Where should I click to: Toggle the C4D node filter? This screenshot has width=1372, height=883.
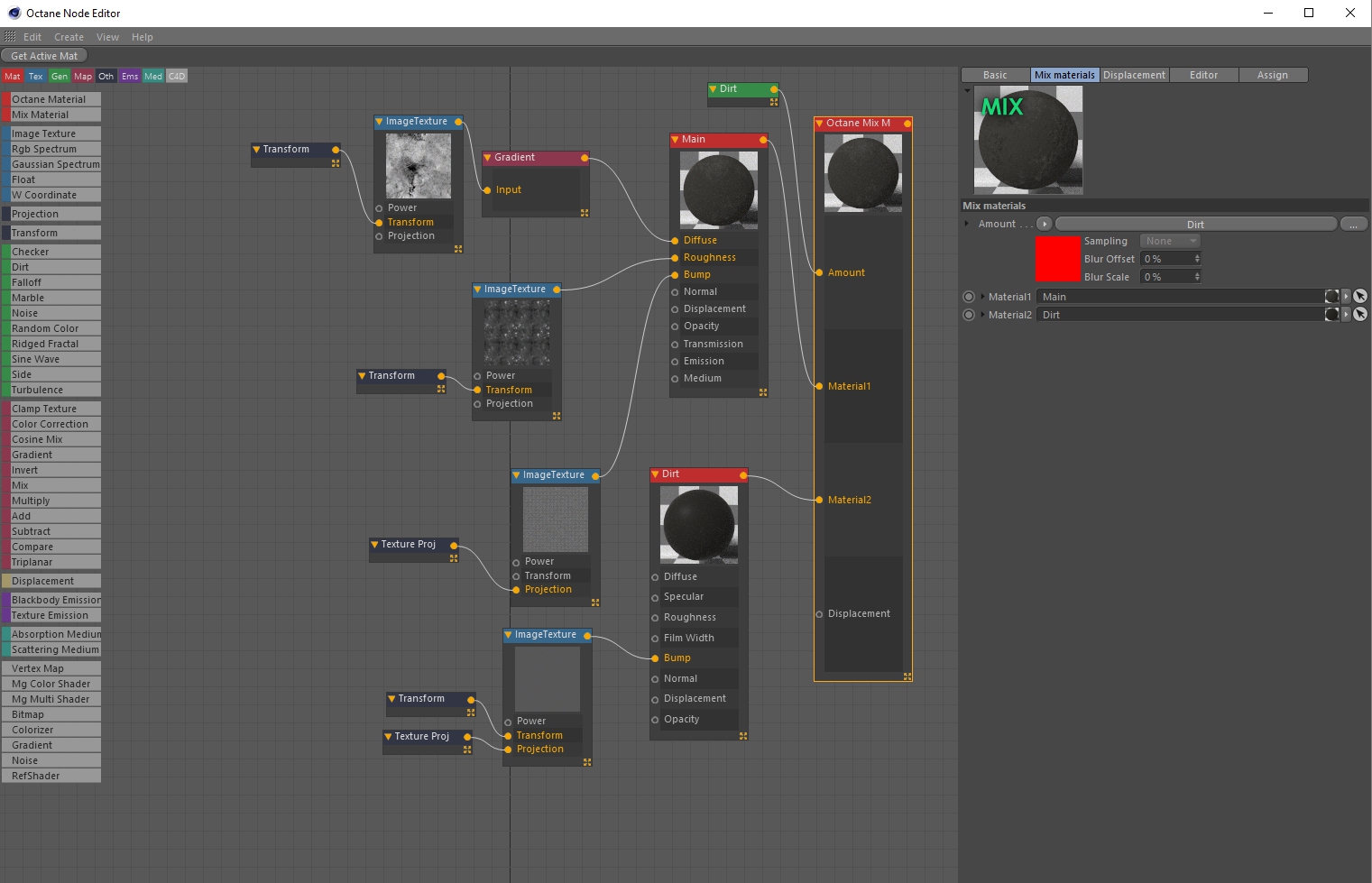(177, 77)
